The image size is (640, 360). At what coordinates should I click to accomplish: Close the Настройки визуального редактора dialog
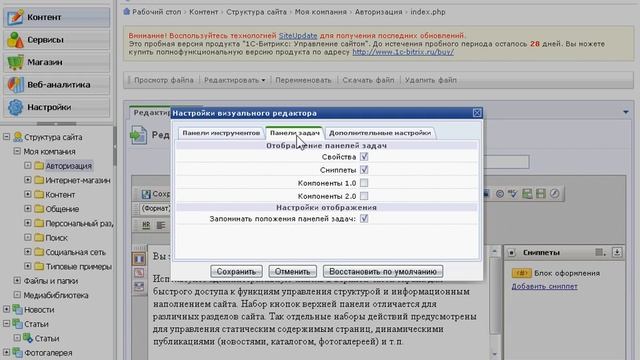click(x=477, y=113)
